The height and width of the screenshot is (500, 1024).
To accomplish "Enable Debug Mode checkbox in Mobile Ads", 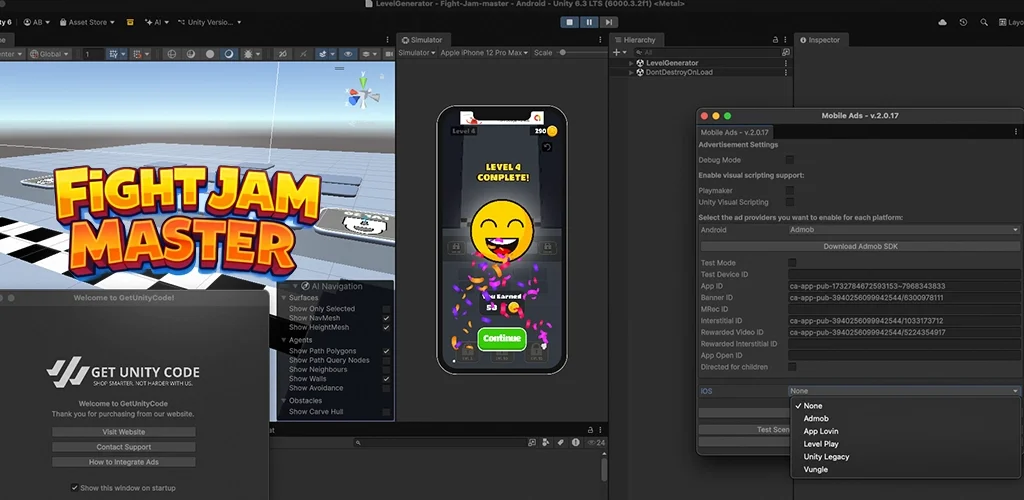I will tap(790, 160).
